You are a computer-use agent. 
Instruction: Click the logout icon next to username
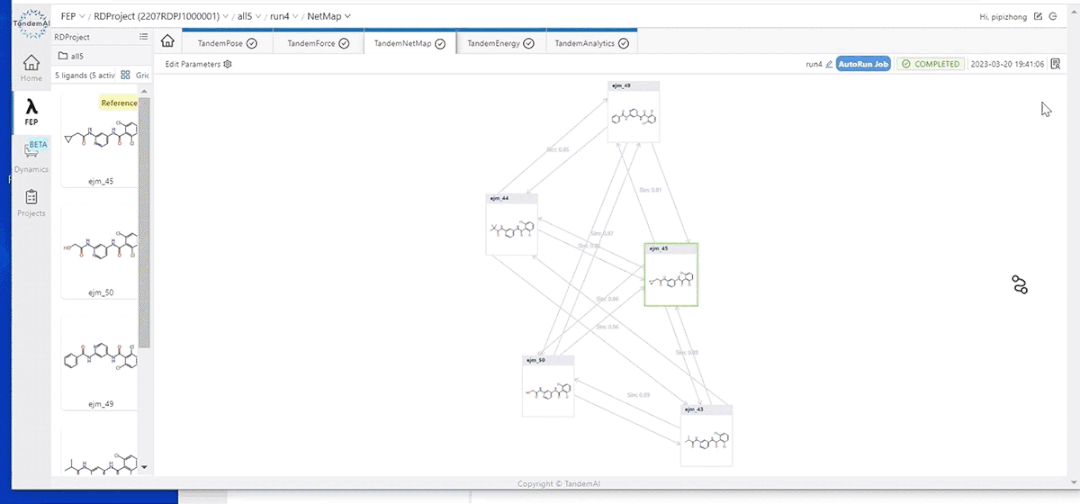[1053, 17]
